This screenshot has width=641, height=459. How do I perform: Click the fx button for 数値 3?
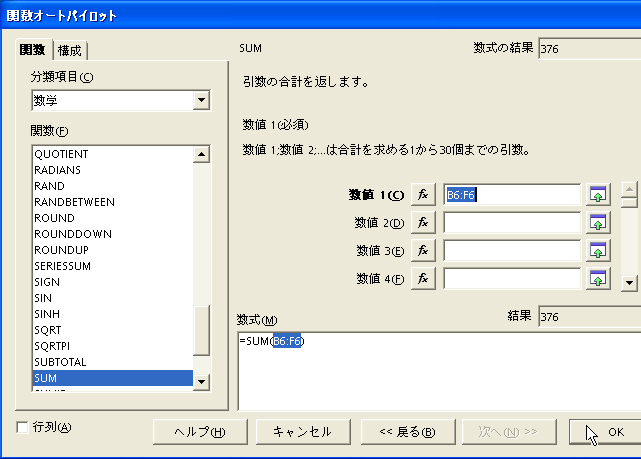click(423, 250)
